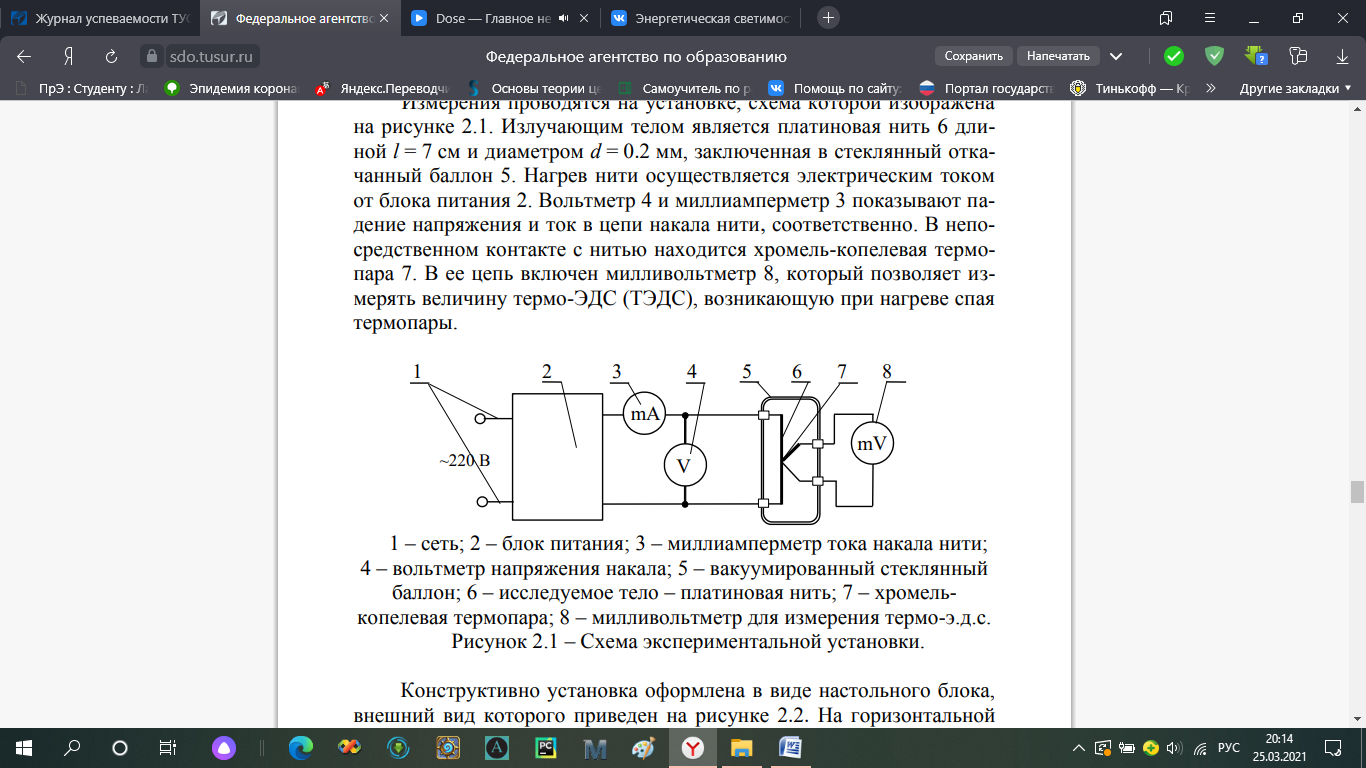Open the green download-arrow extension icon
1366x768 pixels.
point(1256,56)
